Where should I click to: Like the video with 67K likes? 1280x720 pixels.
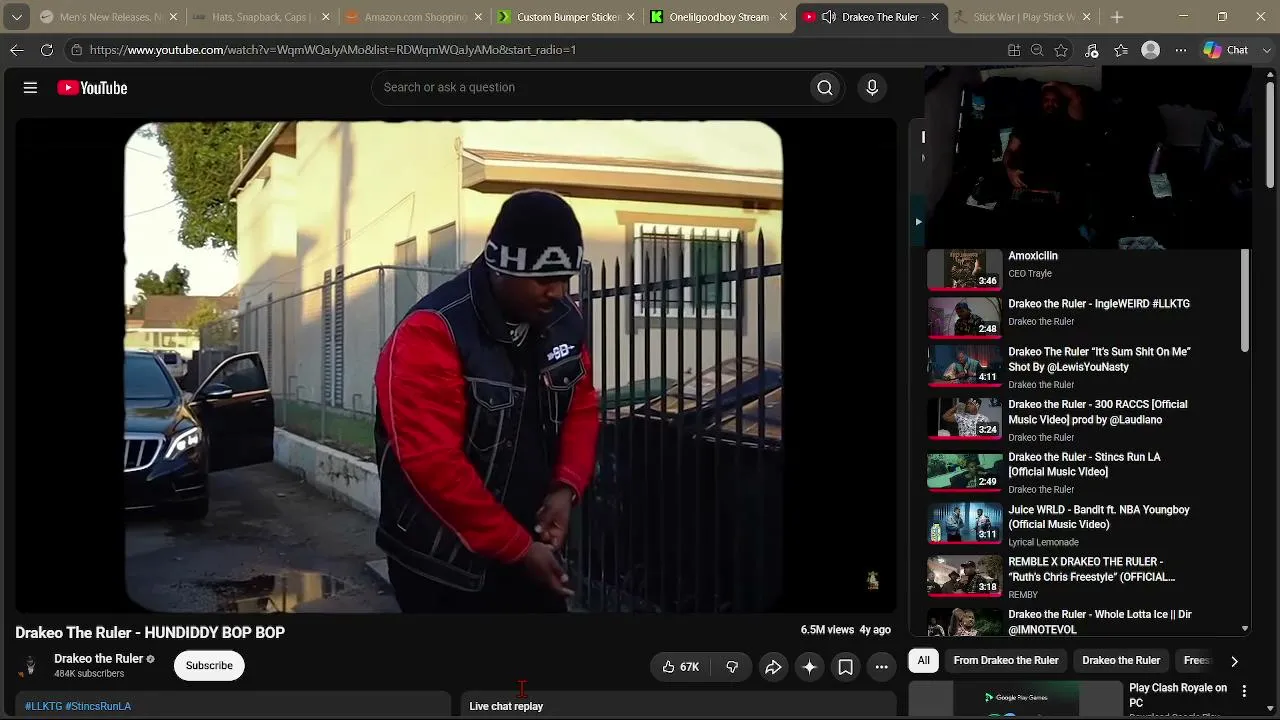(680, 667)
